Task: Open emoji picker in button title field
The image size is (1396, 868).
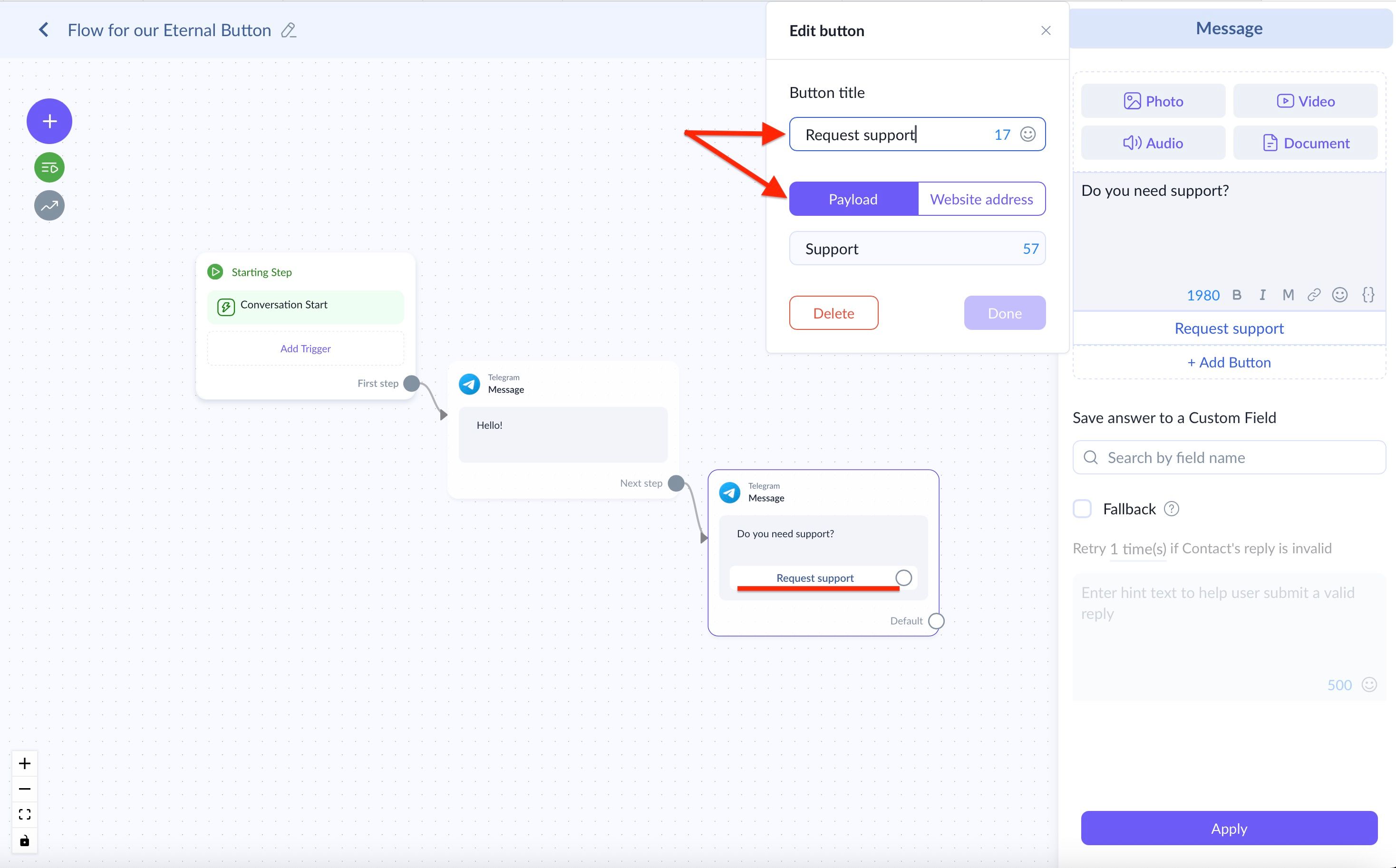Action: click(x=1028, y=135)
